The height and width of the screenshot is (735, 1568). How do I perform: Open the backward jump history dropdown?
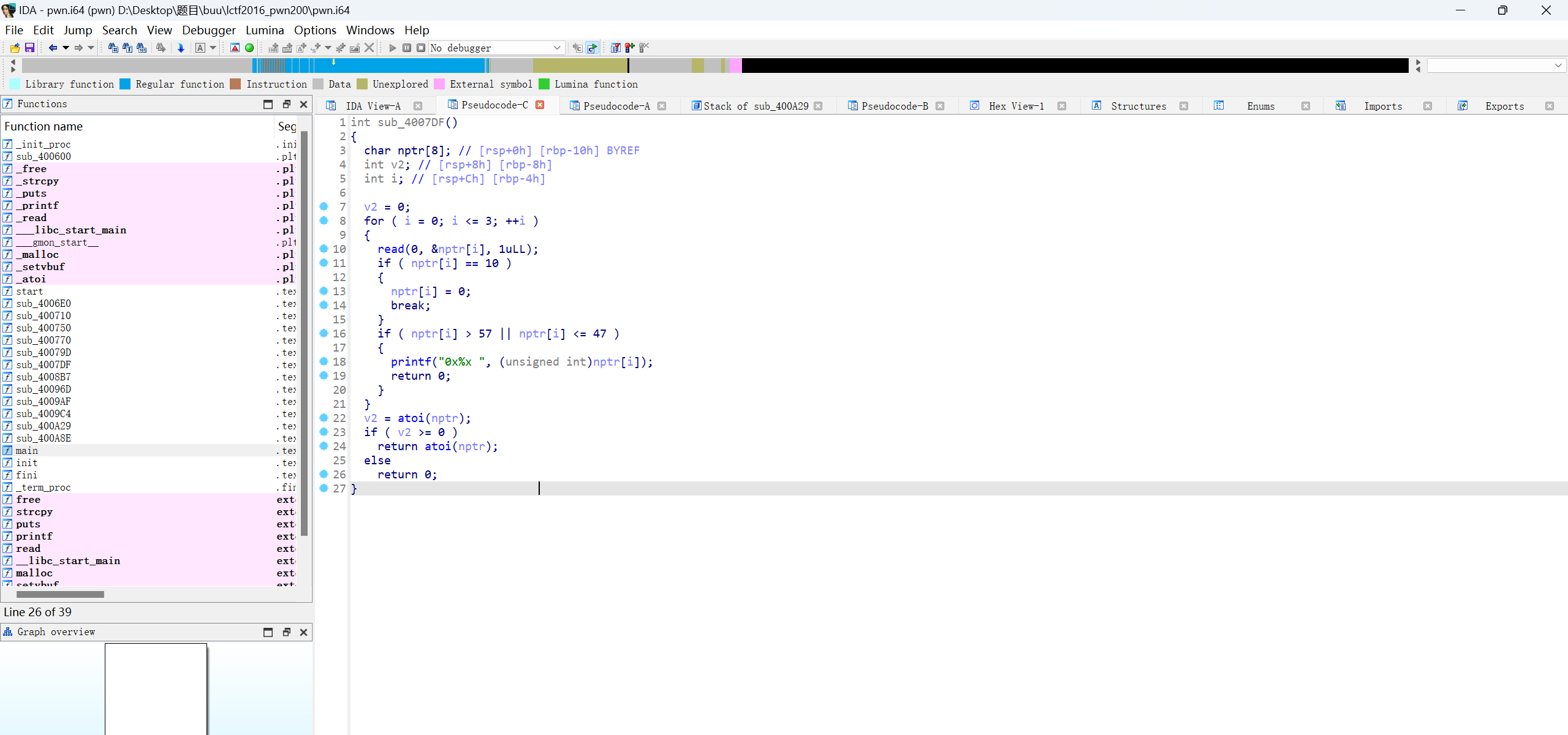pos(66,48)
